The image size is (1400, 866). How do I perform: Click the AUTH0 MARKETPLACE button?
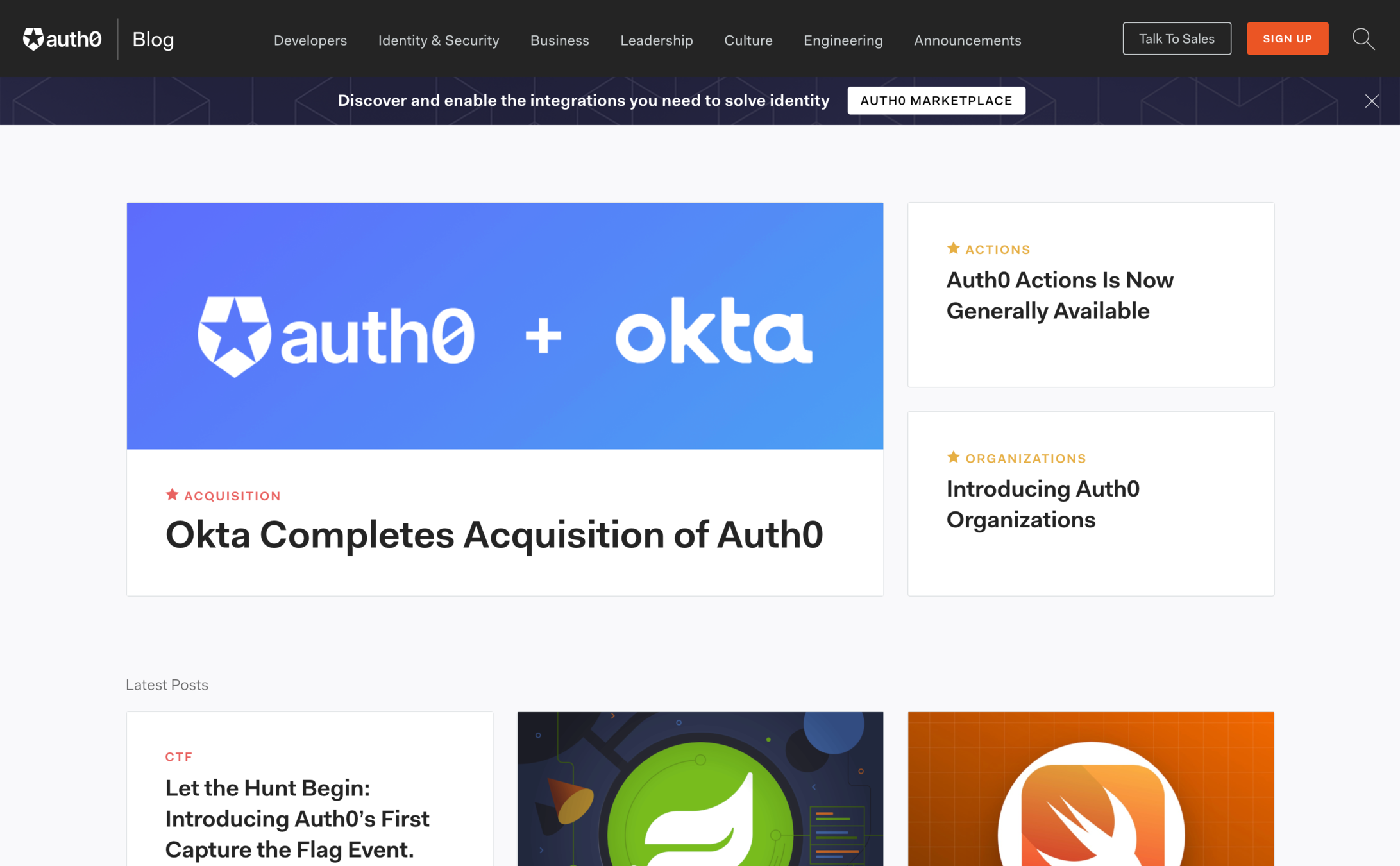[x=936, y=101]
